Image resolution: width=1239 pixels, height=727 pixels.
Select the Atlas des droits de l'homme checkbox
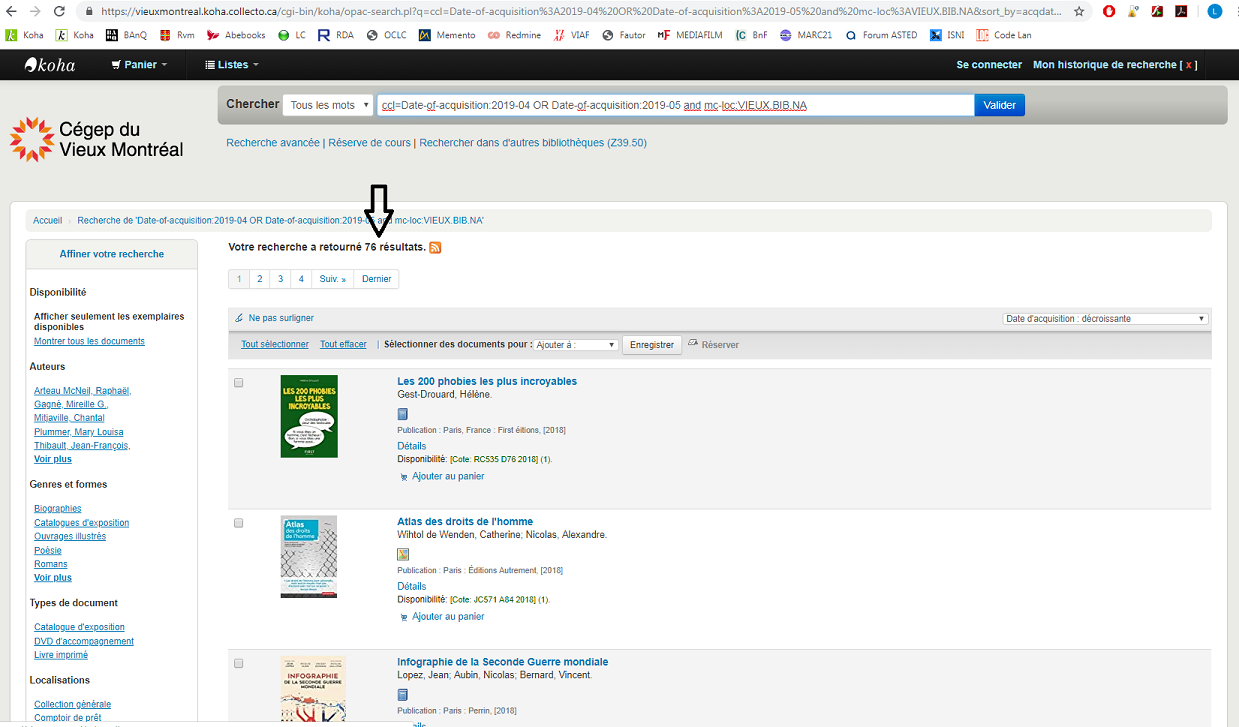coord(238,523)
